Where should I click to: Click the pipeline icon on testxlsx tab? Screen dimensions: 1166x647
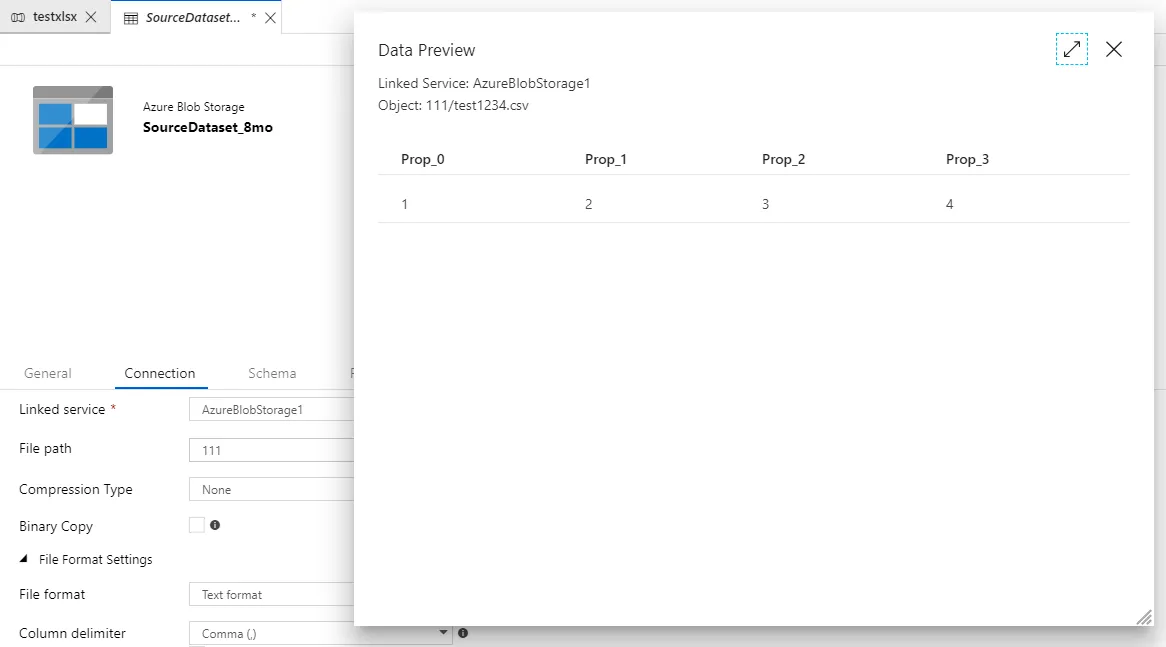(x=18, y=17)
